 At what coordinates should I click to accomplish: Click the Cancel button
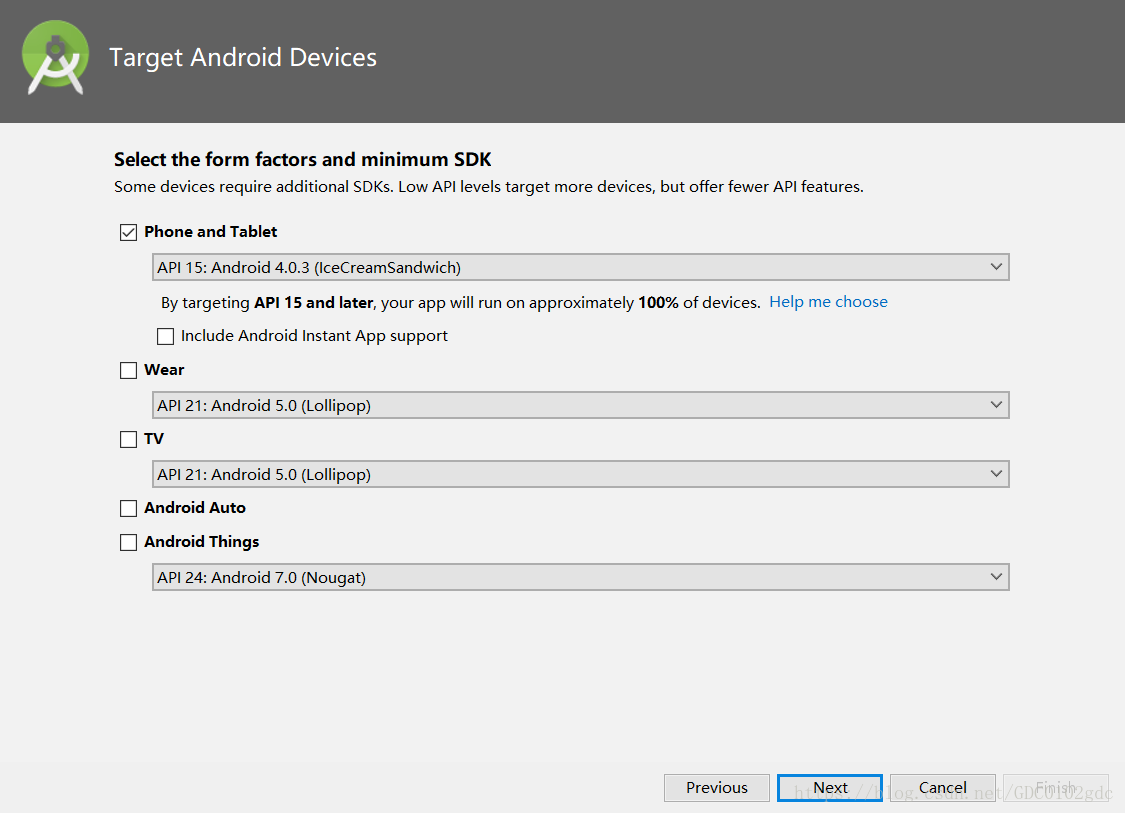pyautogui.click(x=943, y=787)
